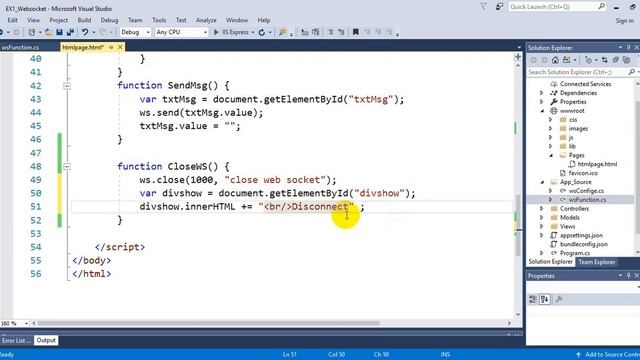Click the editor horizontal scrollbar thumb
This screenshot has height=360, width=640.
[208, 323]
